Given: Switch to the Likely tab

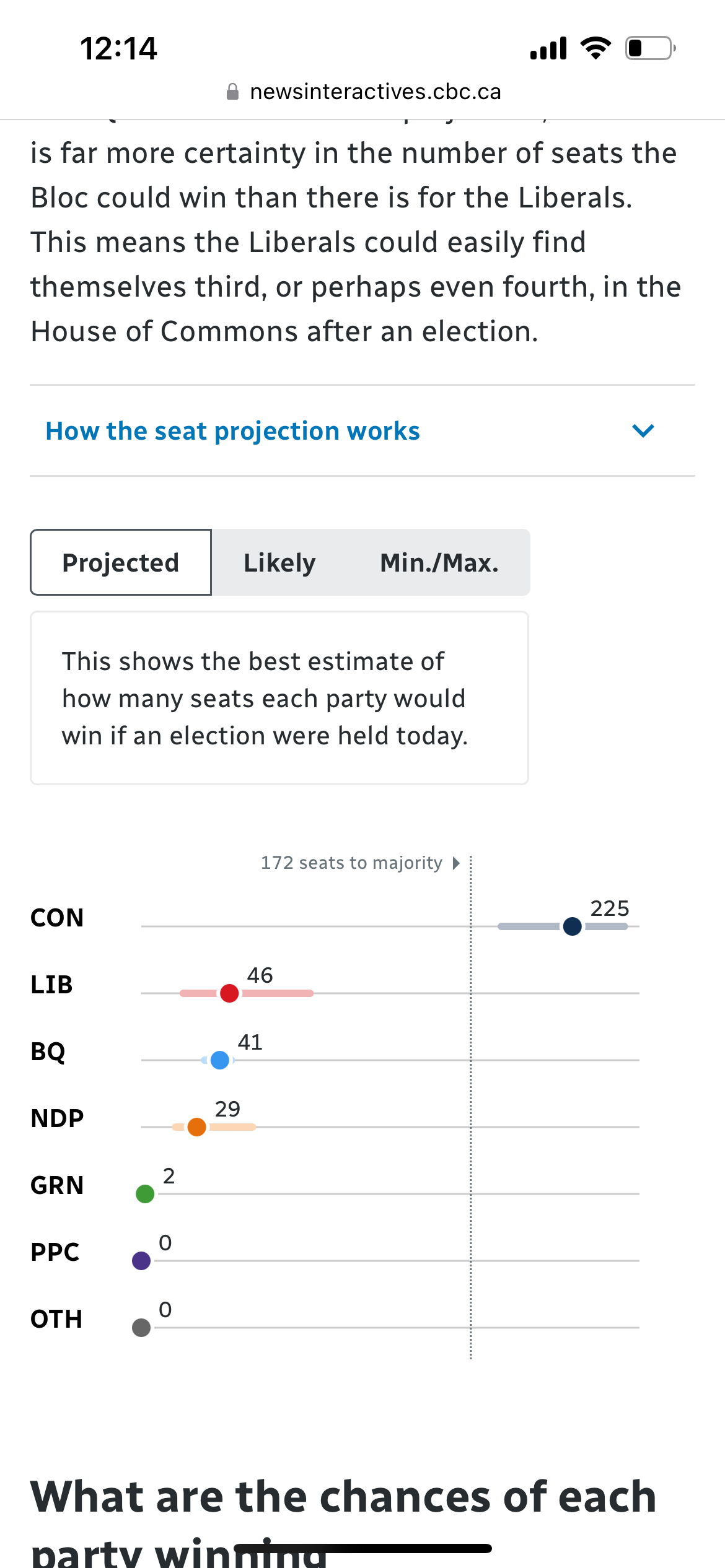Looking at the screenshot, I should point(279,562).
